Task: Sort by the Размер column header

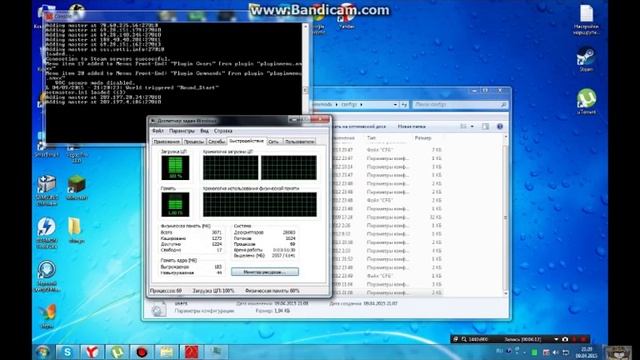Action: (x=423, y=138)
